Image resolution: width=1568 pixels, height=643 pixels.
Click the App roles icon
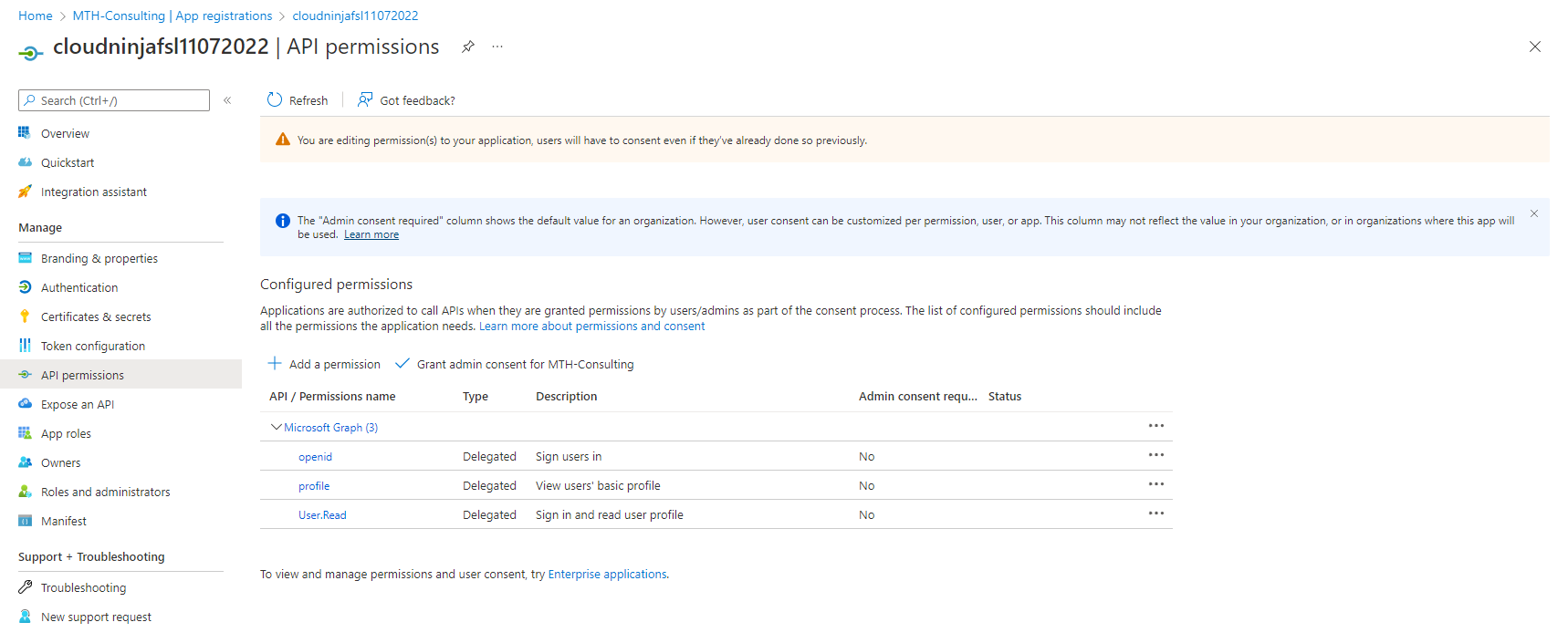25,433
